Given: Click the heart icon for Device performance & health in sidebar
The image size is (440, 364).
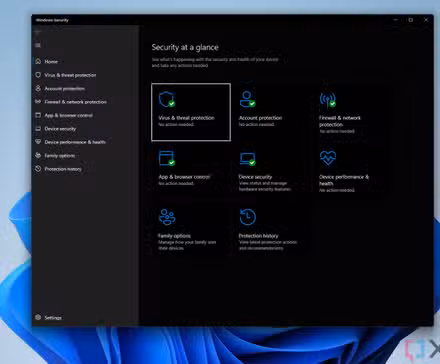Looking at the screenshot, I should click(x=38, y=142).
